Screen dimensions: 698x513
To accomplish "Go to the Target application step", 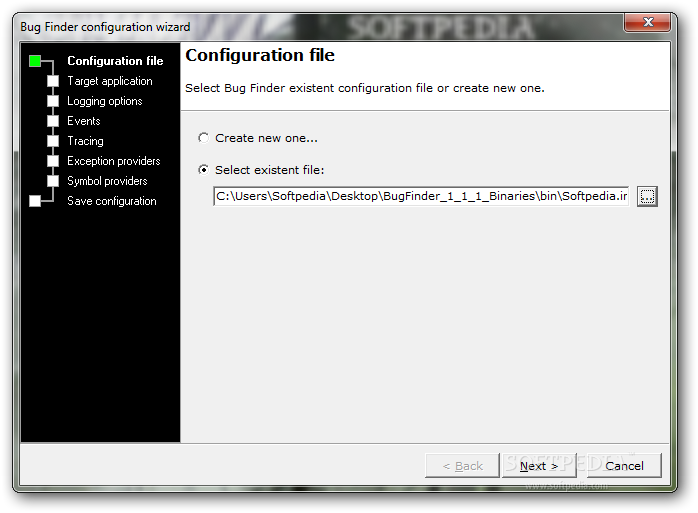I will coord(110,81).
